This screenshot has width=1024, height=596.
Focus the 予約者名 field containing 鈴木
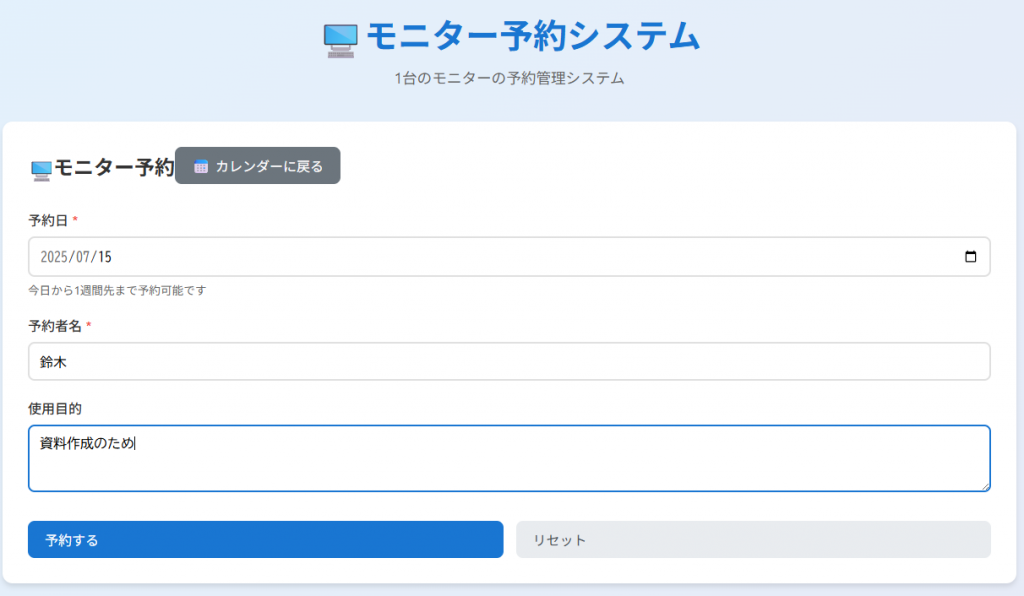tap(509, 362)
